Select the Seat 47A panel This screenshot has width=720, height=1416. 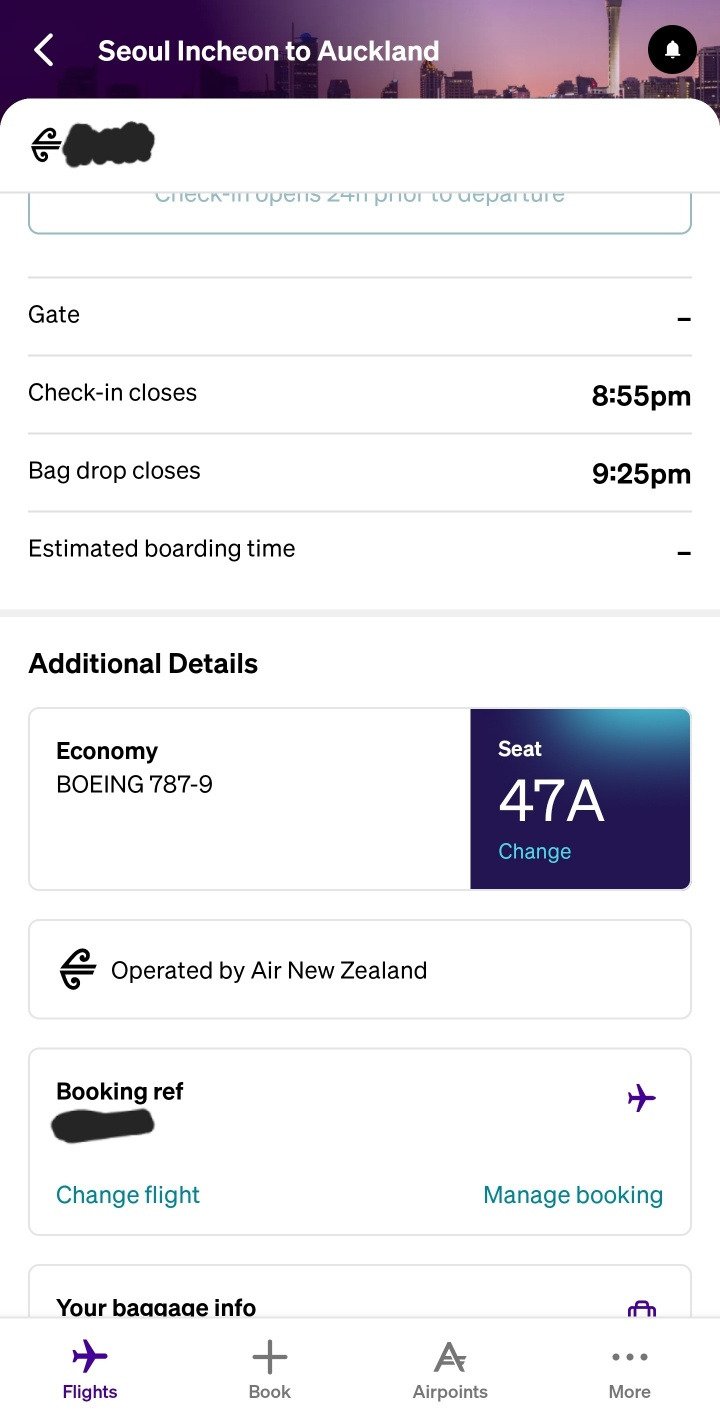click(x=580, y=799)
